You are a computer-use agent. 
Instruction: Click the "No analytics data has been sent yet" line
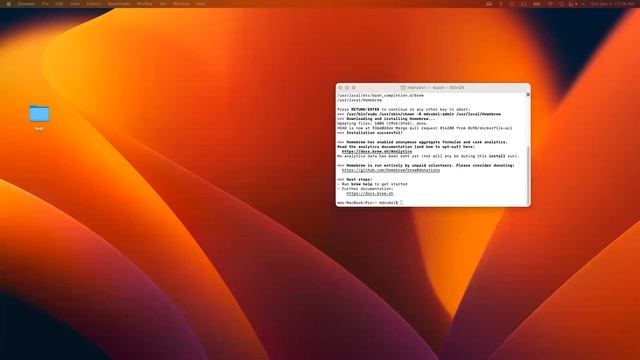[x=428, y=156]
